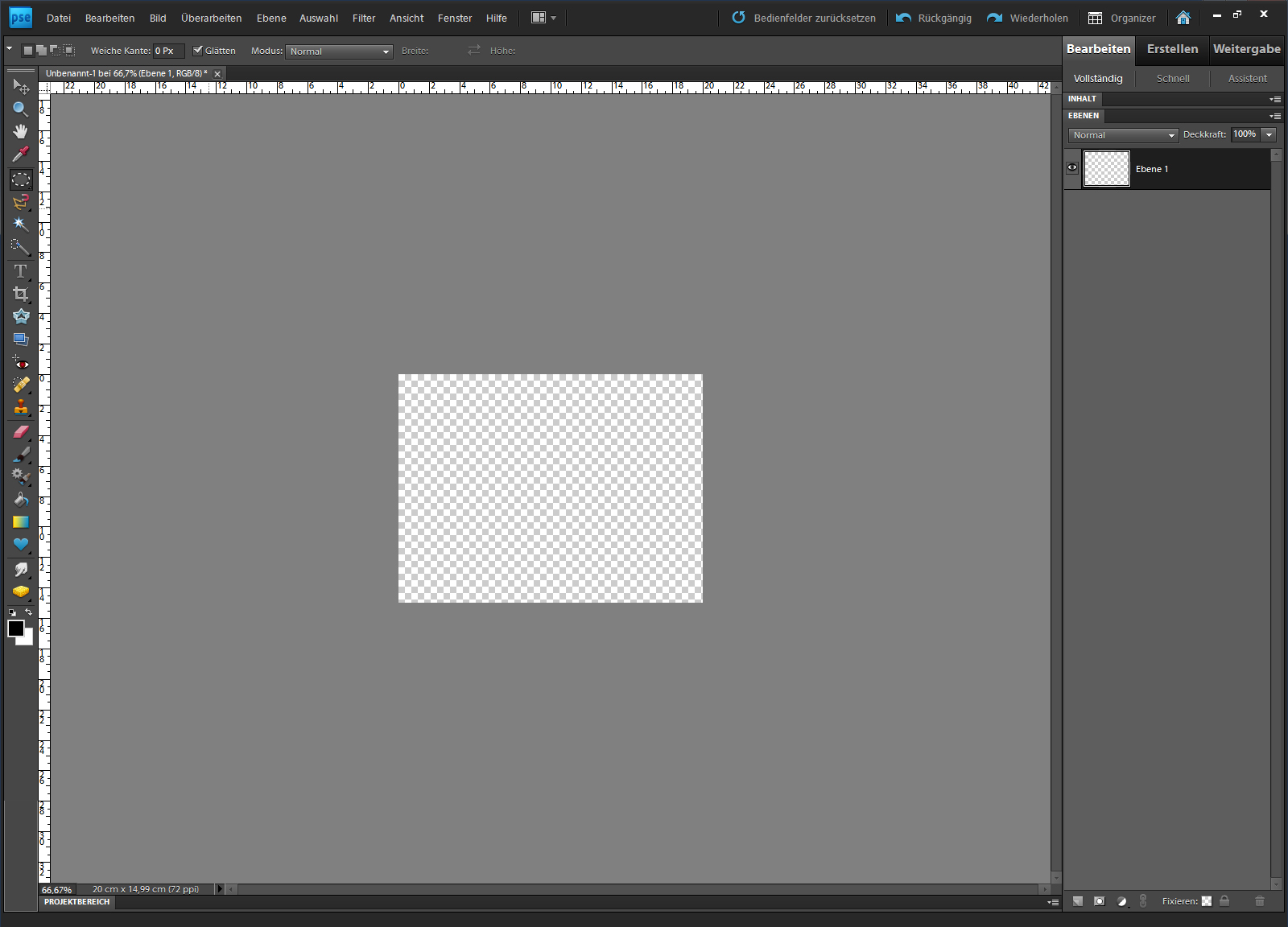
Task: Select the Sponge tool
Action: [x=21, y=592]
